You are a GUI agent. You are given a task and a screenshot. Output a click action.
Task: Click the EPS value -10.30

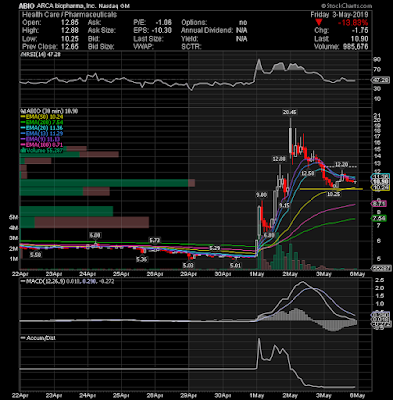[161, 31]
